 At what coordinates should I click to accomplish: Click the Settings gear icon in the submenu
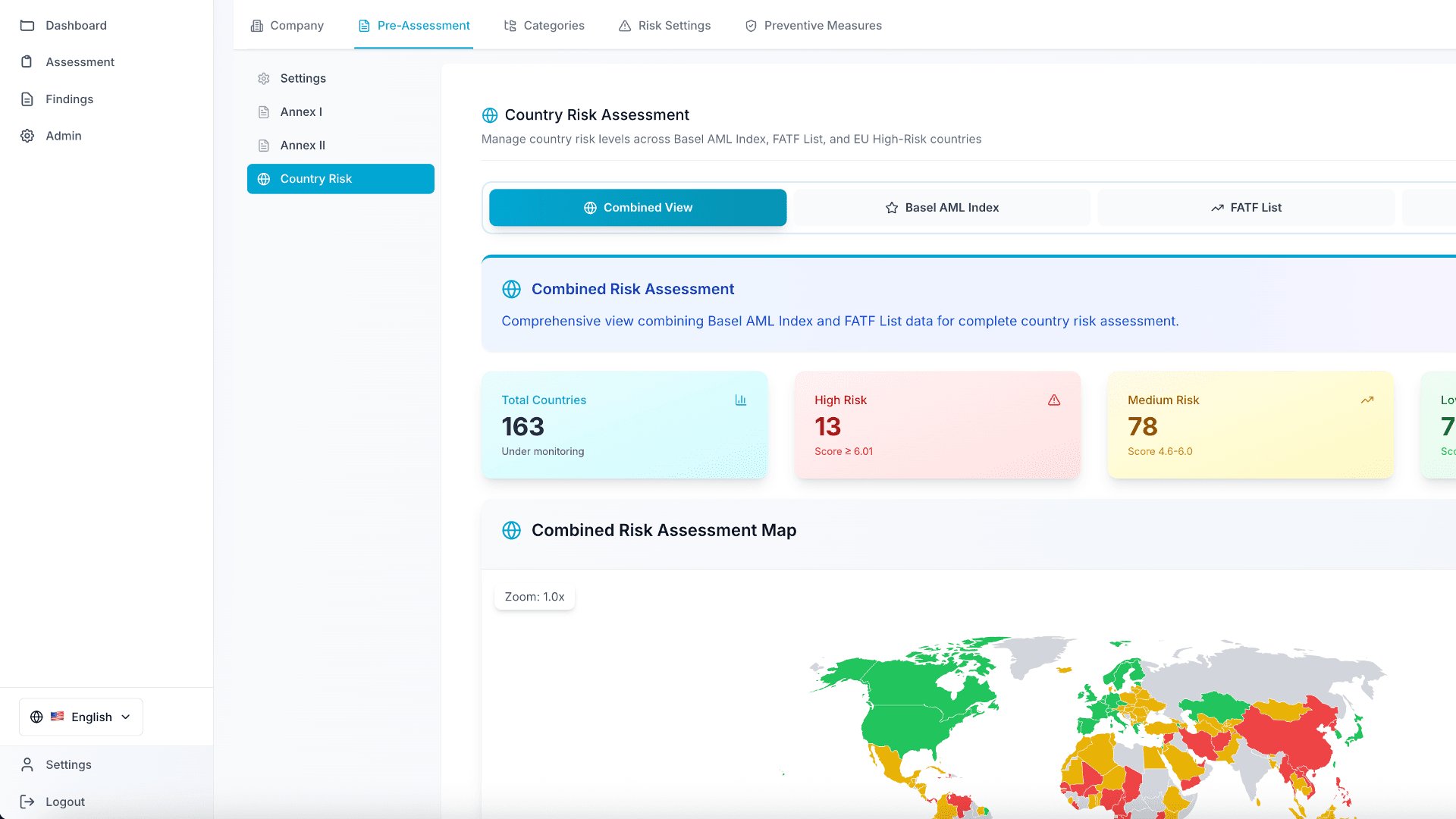point(264,79)
